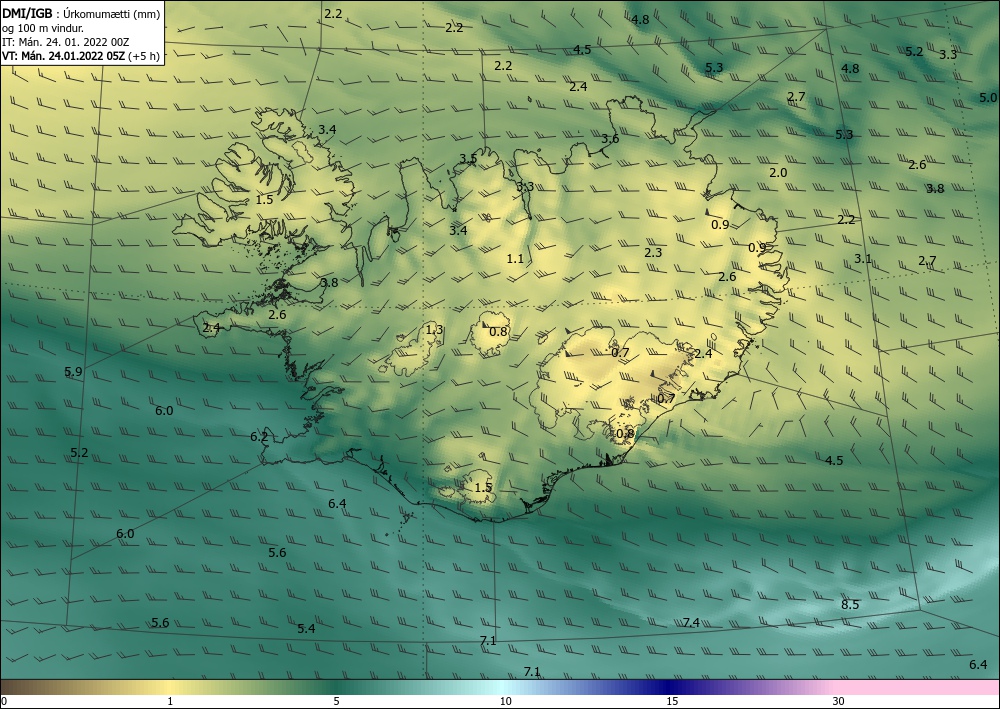The height and width of the screenshot is (709, 1000).
Task: Click the 3.5 value on the north coast
Action: pos(467,159)
